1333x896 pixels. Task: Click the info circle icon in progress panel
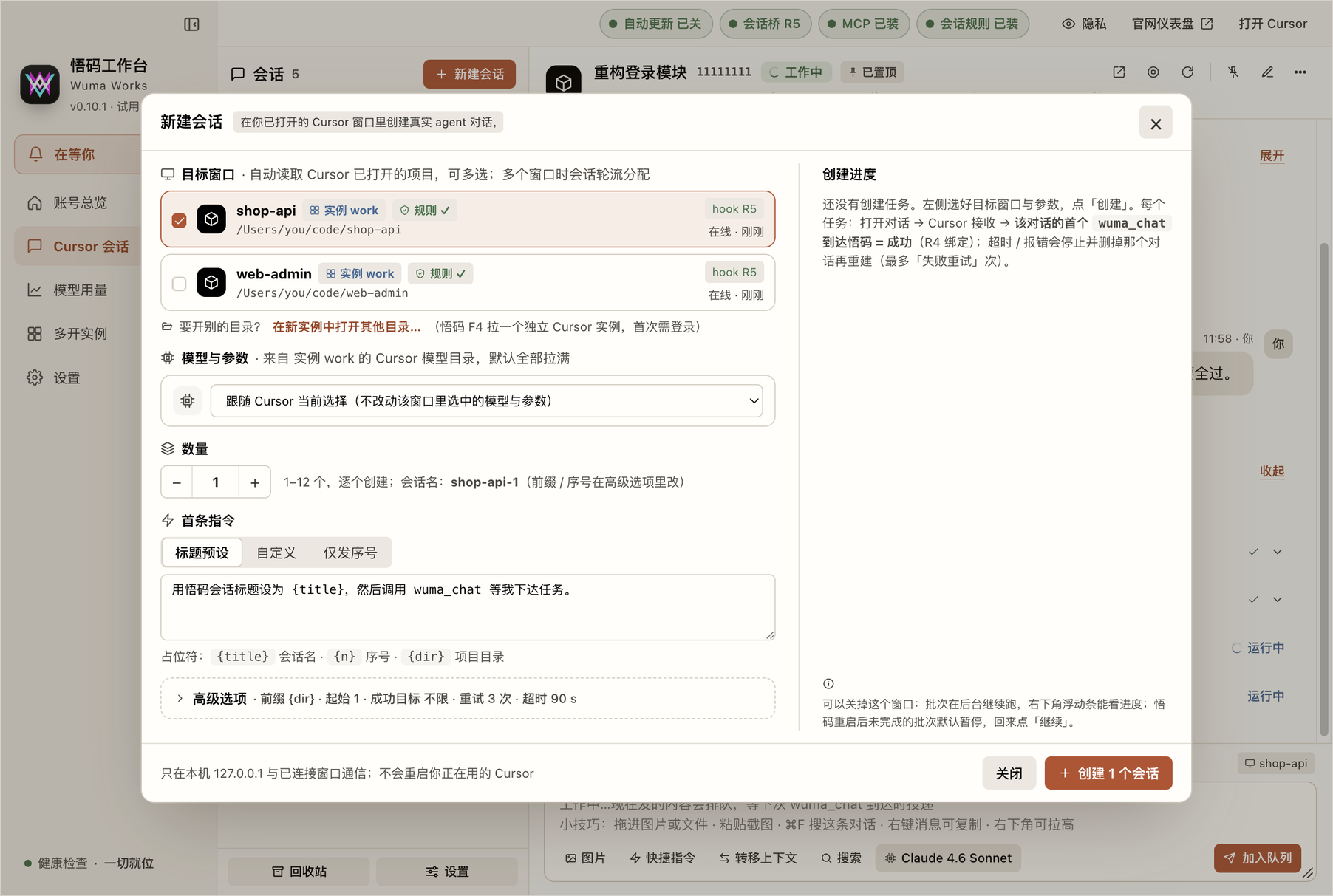click(x=828, y=684)
